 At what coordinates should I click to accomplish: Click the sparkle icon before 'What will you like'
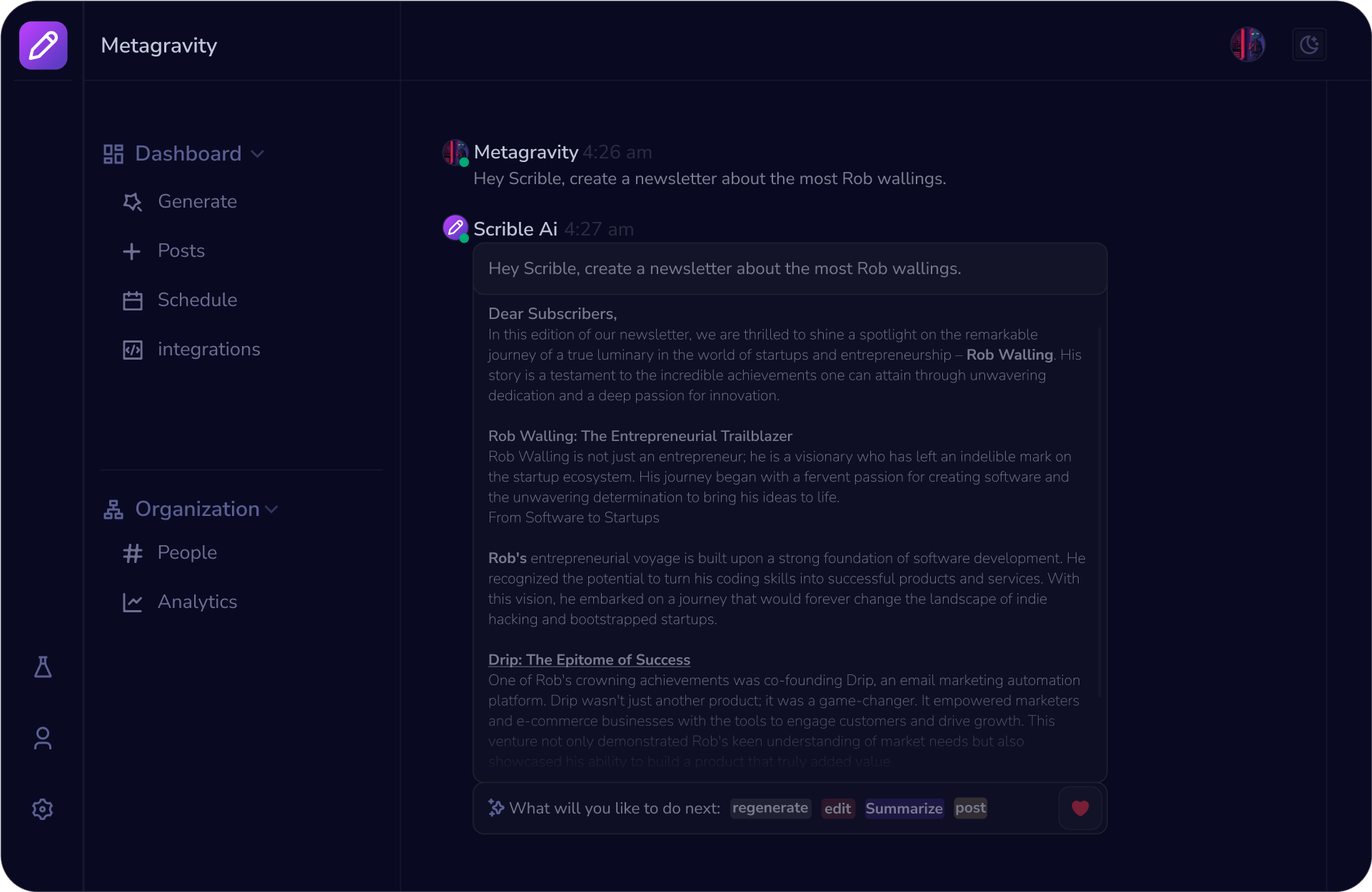pos(496,808)
